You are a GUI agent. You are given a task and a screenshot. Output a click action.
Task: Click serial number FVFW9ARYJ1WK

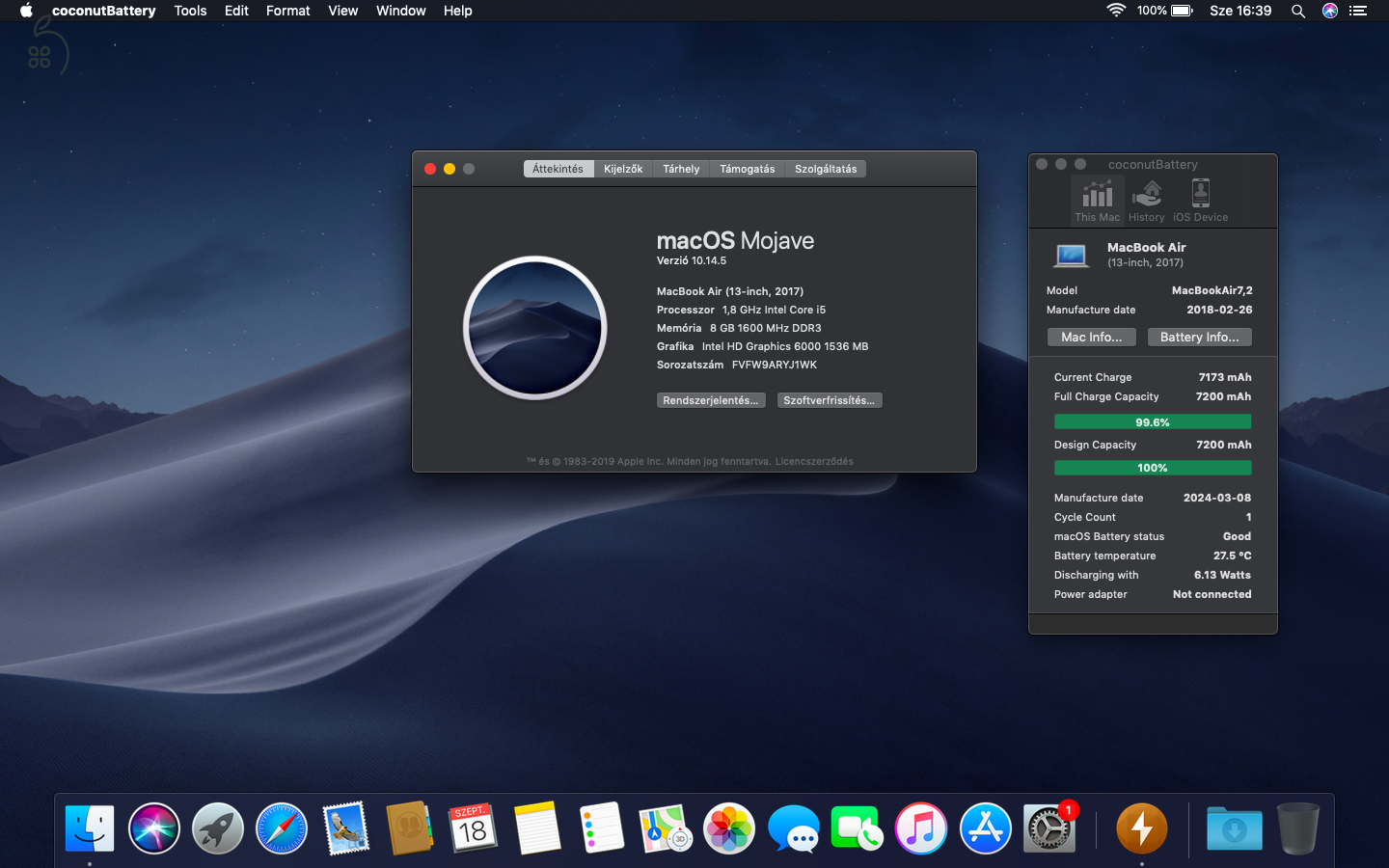(775, 365)
